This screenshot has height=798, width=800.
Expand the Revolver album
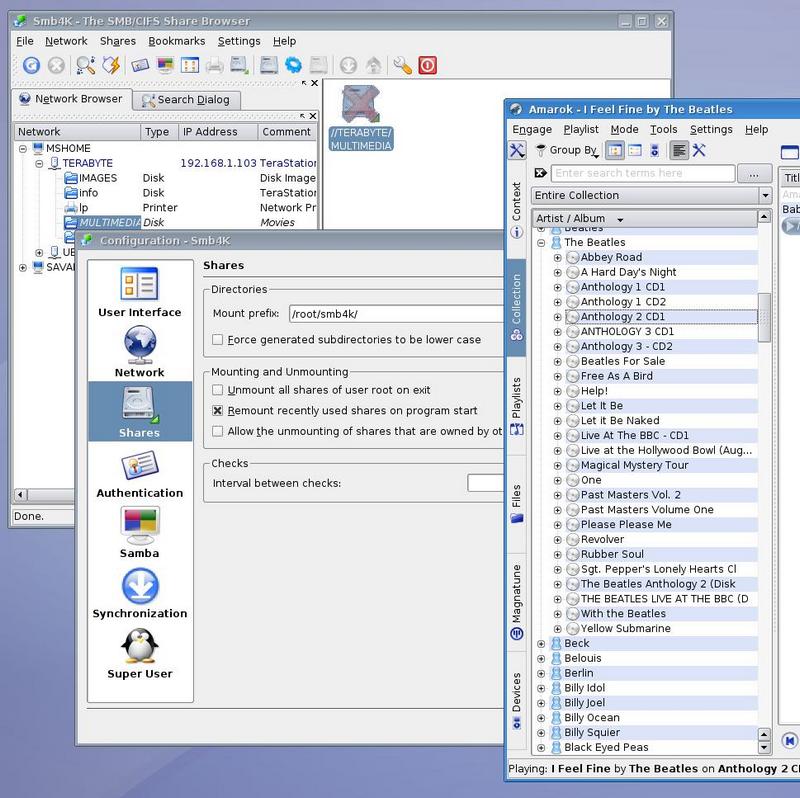point(558,540)
